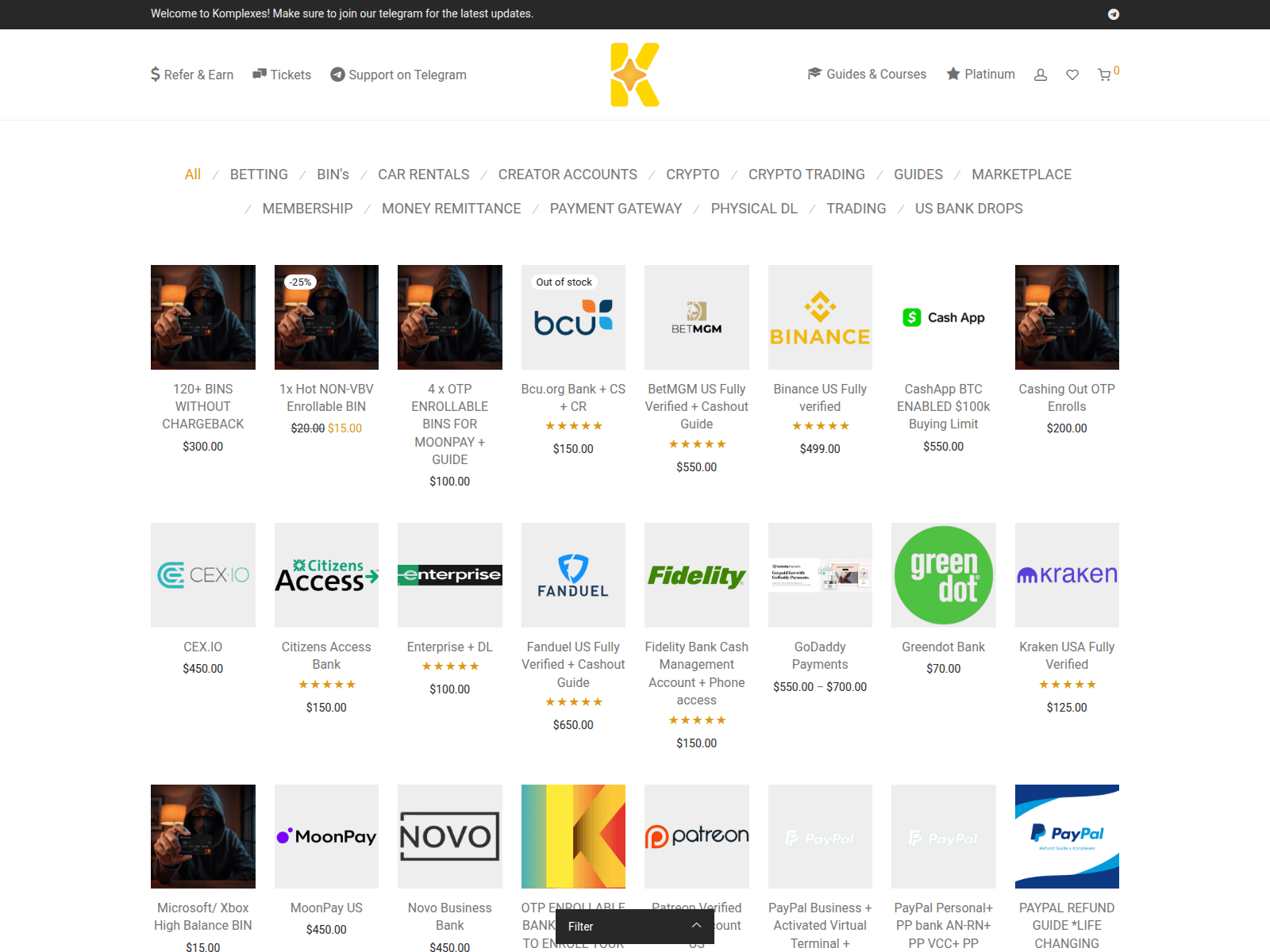Open Fidelity Bank Cash Management title
Viewport: 1270px width, 952px height.
(x=697, y=674)
